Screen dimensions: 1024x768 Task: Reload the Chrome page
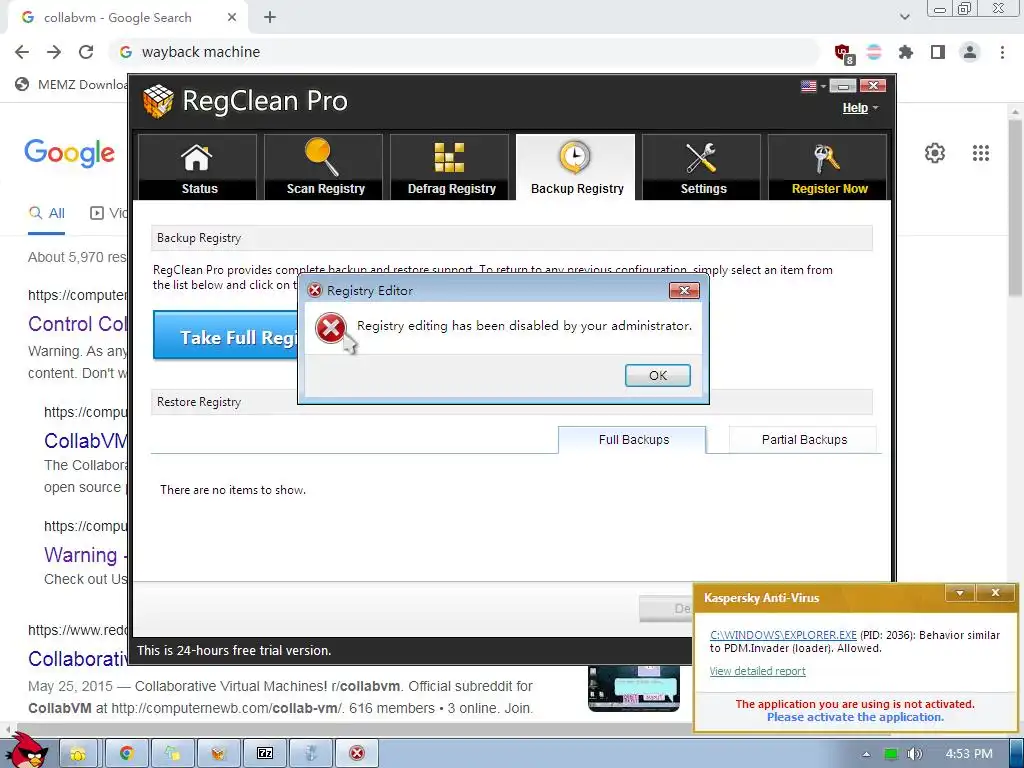point(86,52)
